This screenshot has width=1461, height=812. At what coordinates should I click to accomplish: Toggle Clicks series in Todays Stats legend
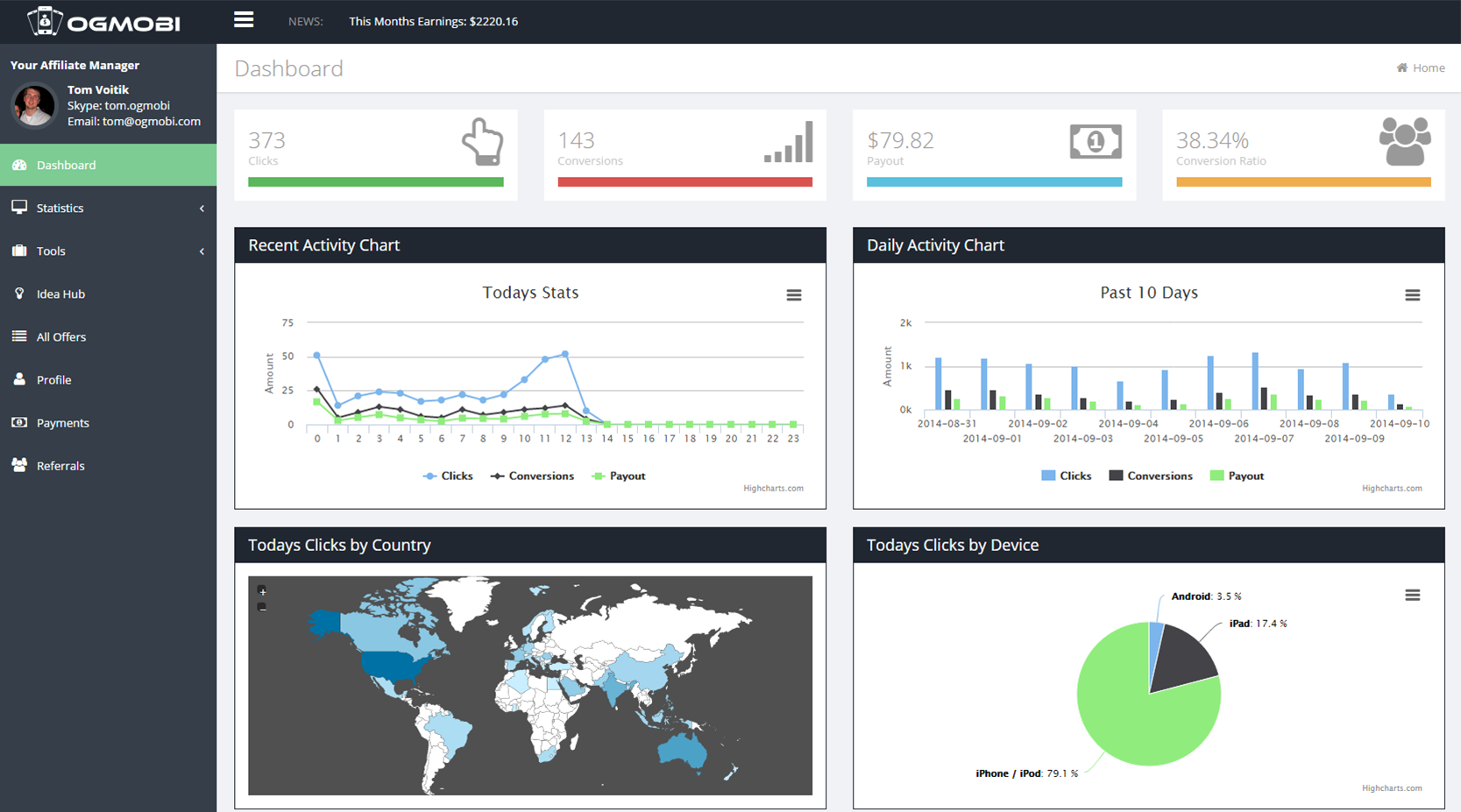448,476
